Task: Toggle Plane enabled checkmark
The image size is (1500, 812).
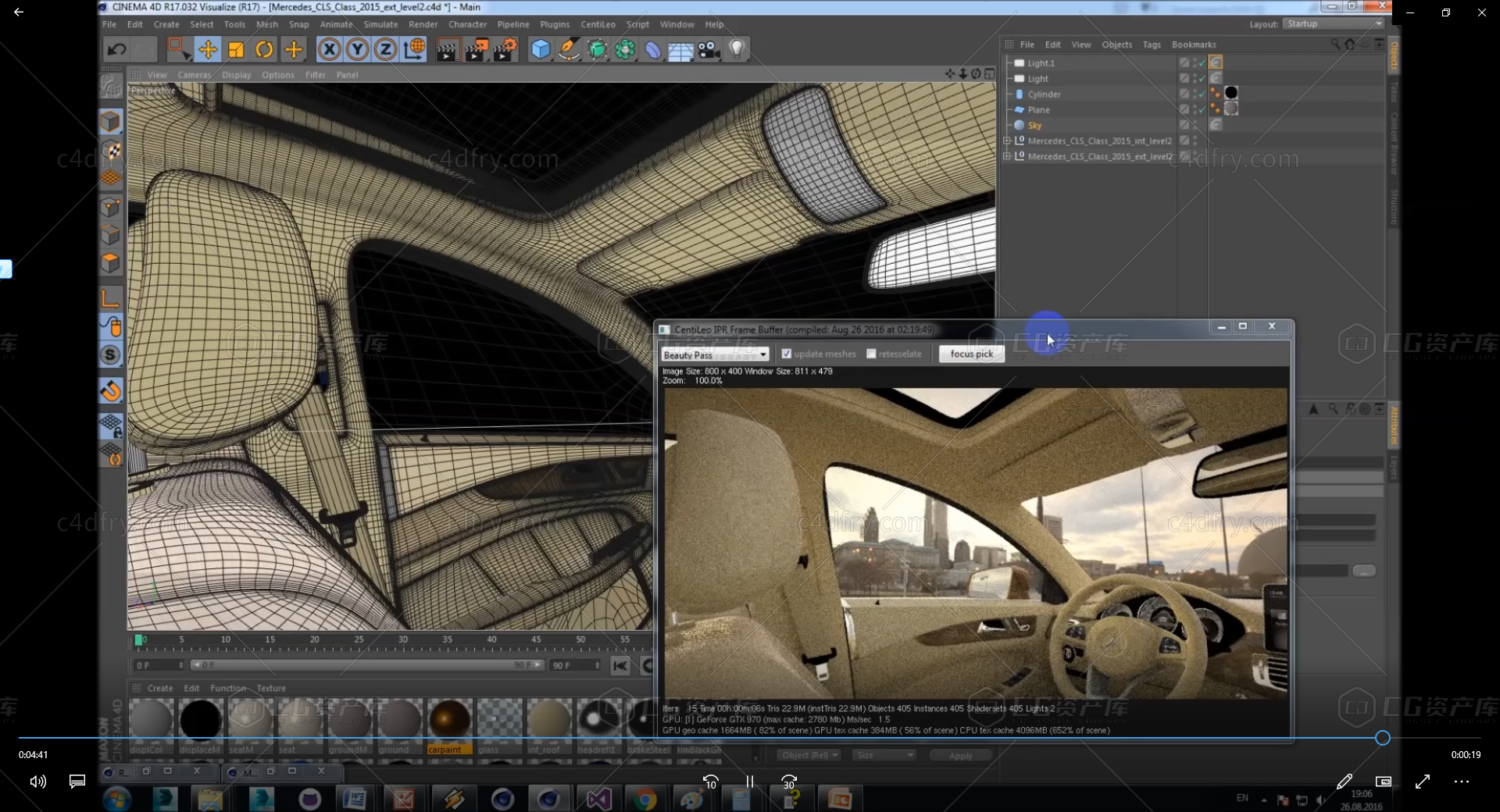Action: coord(1202,110)
